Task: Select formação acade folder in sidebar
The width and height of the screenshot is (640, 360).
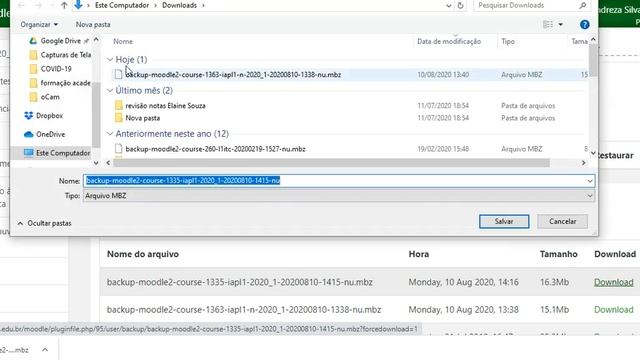Action: click(65, 83)
